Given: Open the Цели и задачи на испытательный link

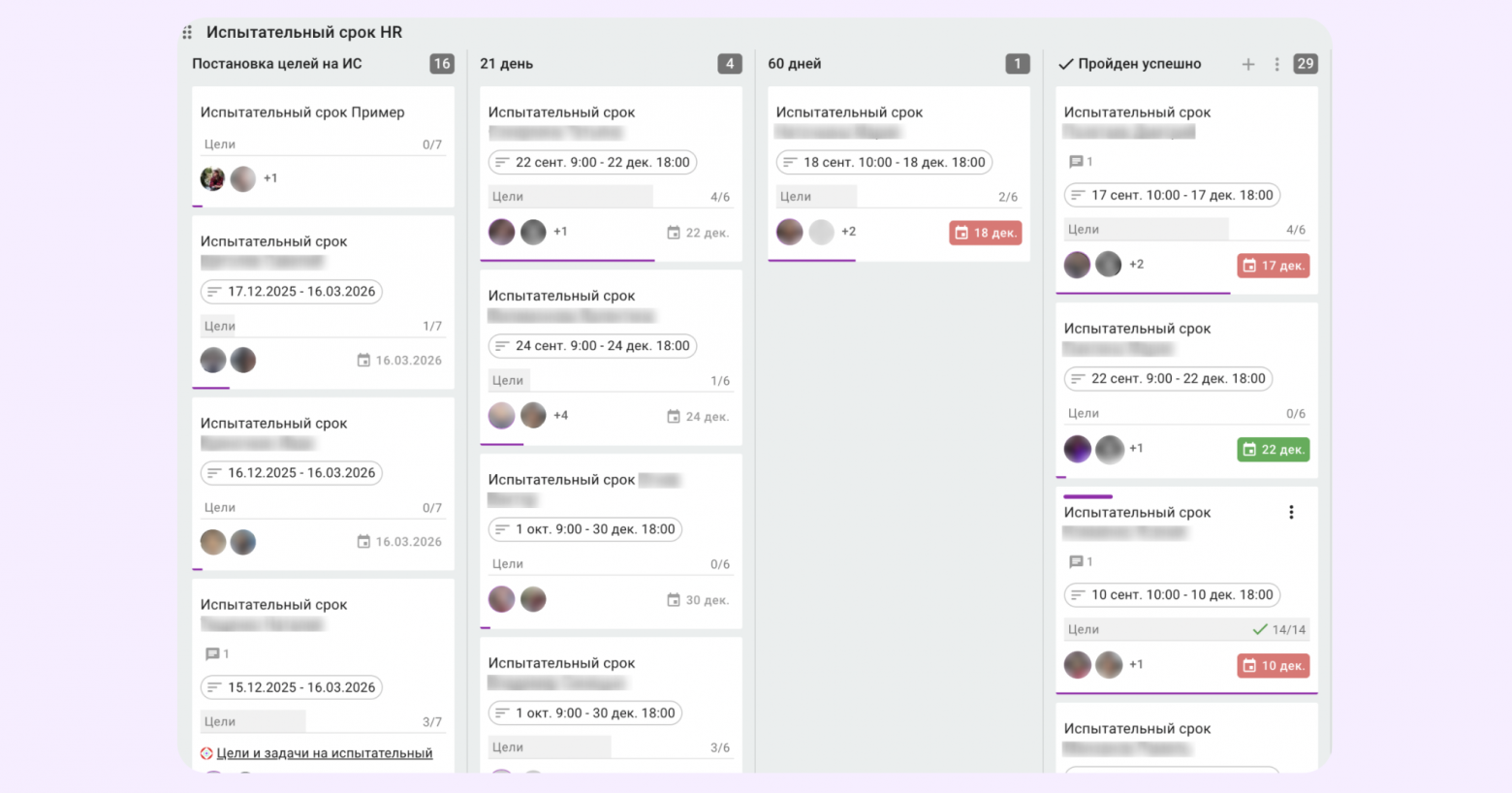Looking at the screenshot, I should point(324,753).
